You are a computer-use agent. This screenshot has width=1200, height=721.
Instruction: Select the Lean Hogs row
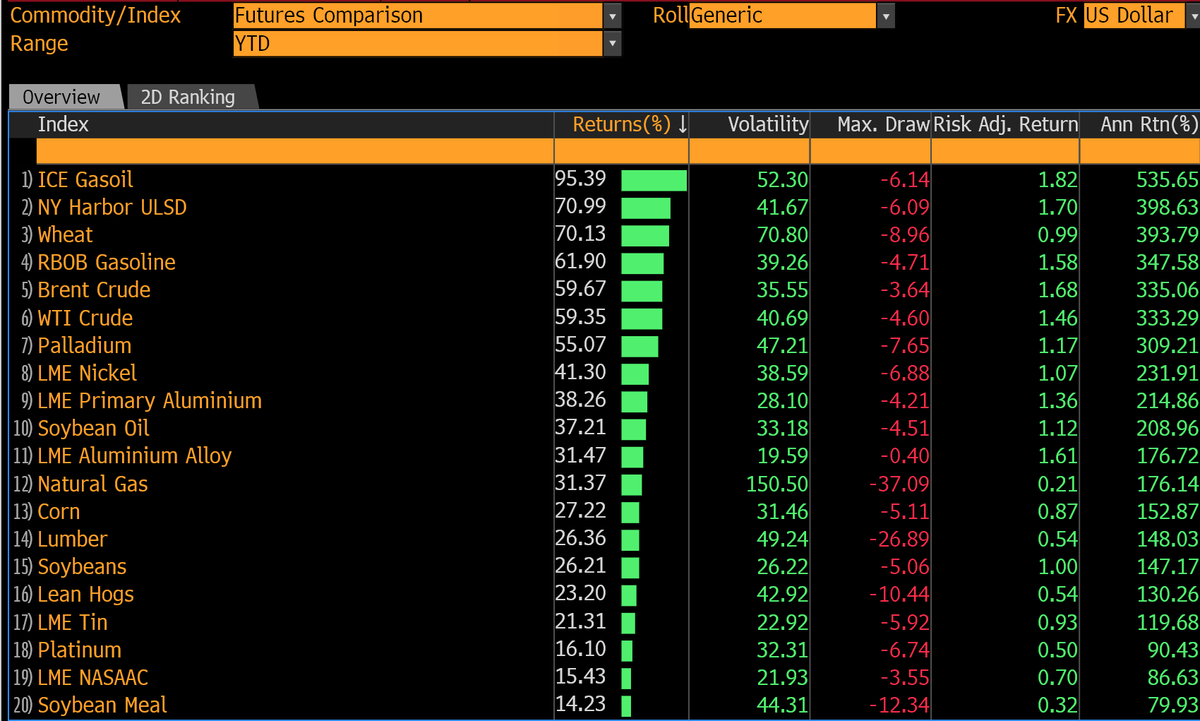pos(604,594)
